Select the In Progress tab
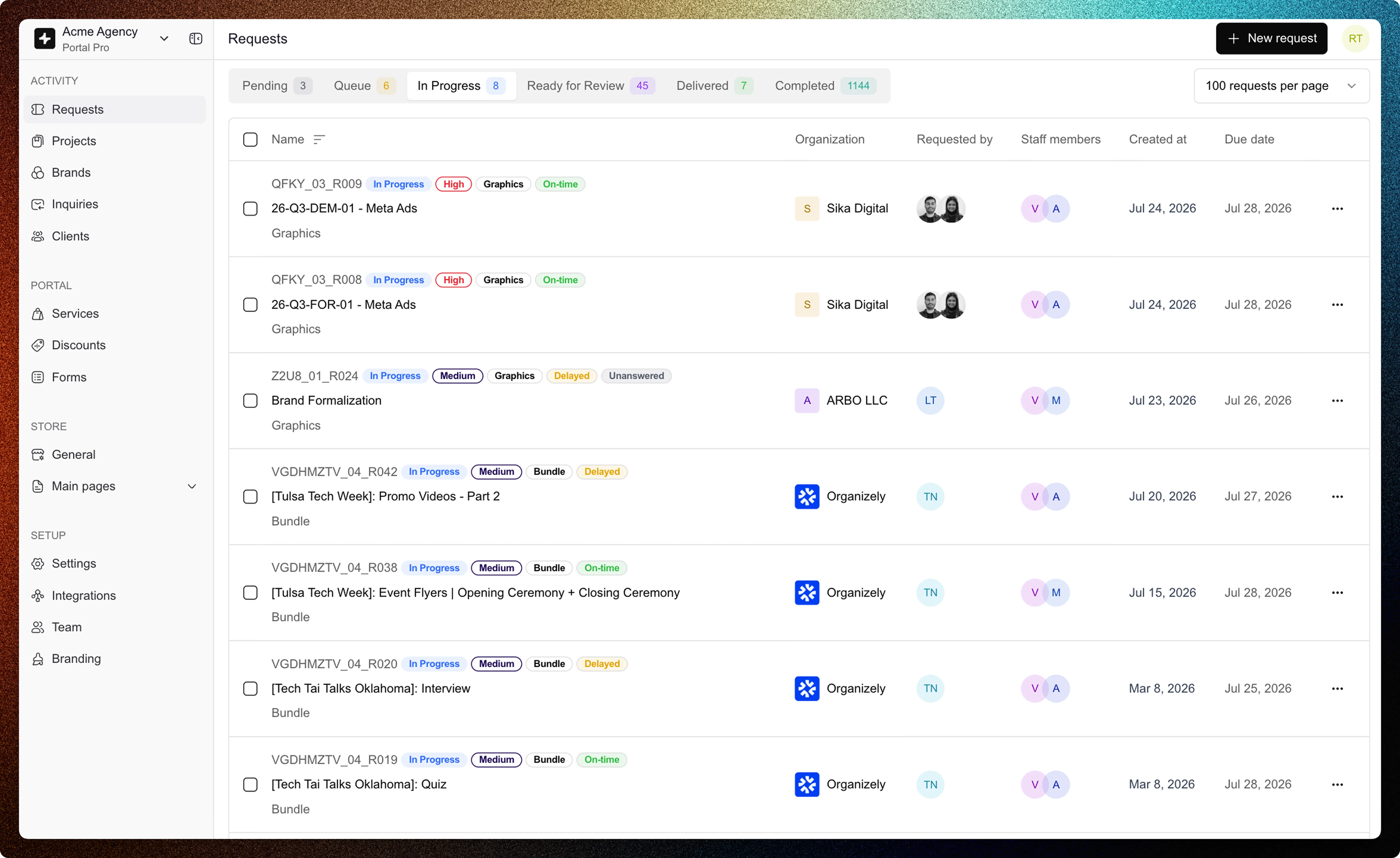Viewport: 1400px width, 858px height. click(x=461, y=86)
